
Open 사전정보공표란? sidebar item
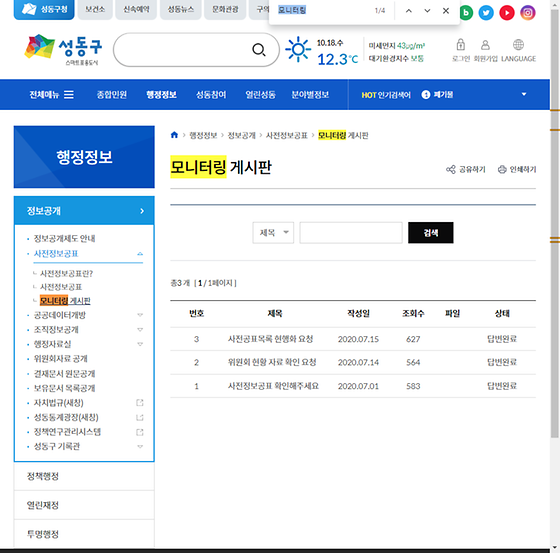(x=66, y=274)
